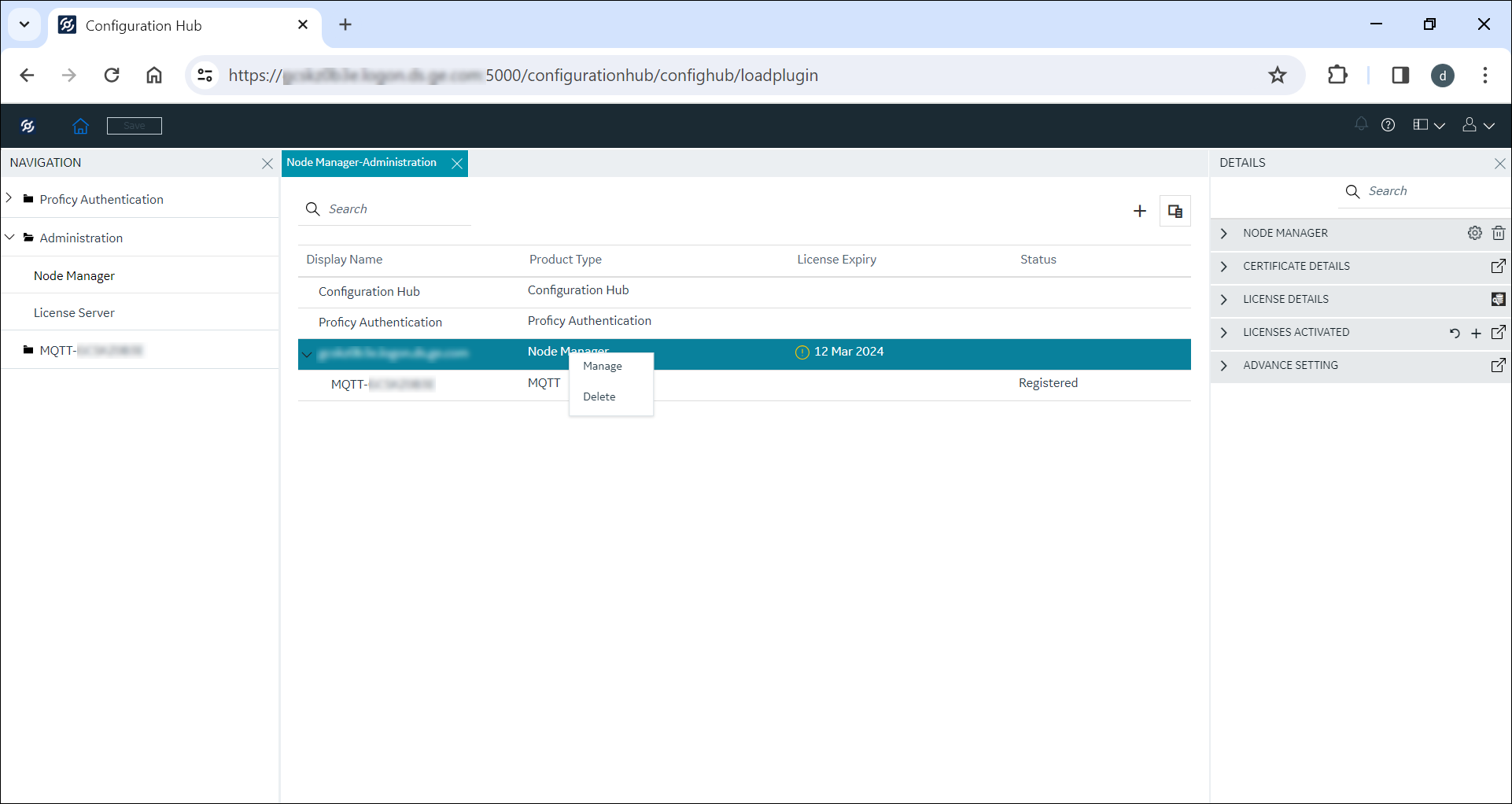Click the Proficy logo icon in header

point(28,126)
